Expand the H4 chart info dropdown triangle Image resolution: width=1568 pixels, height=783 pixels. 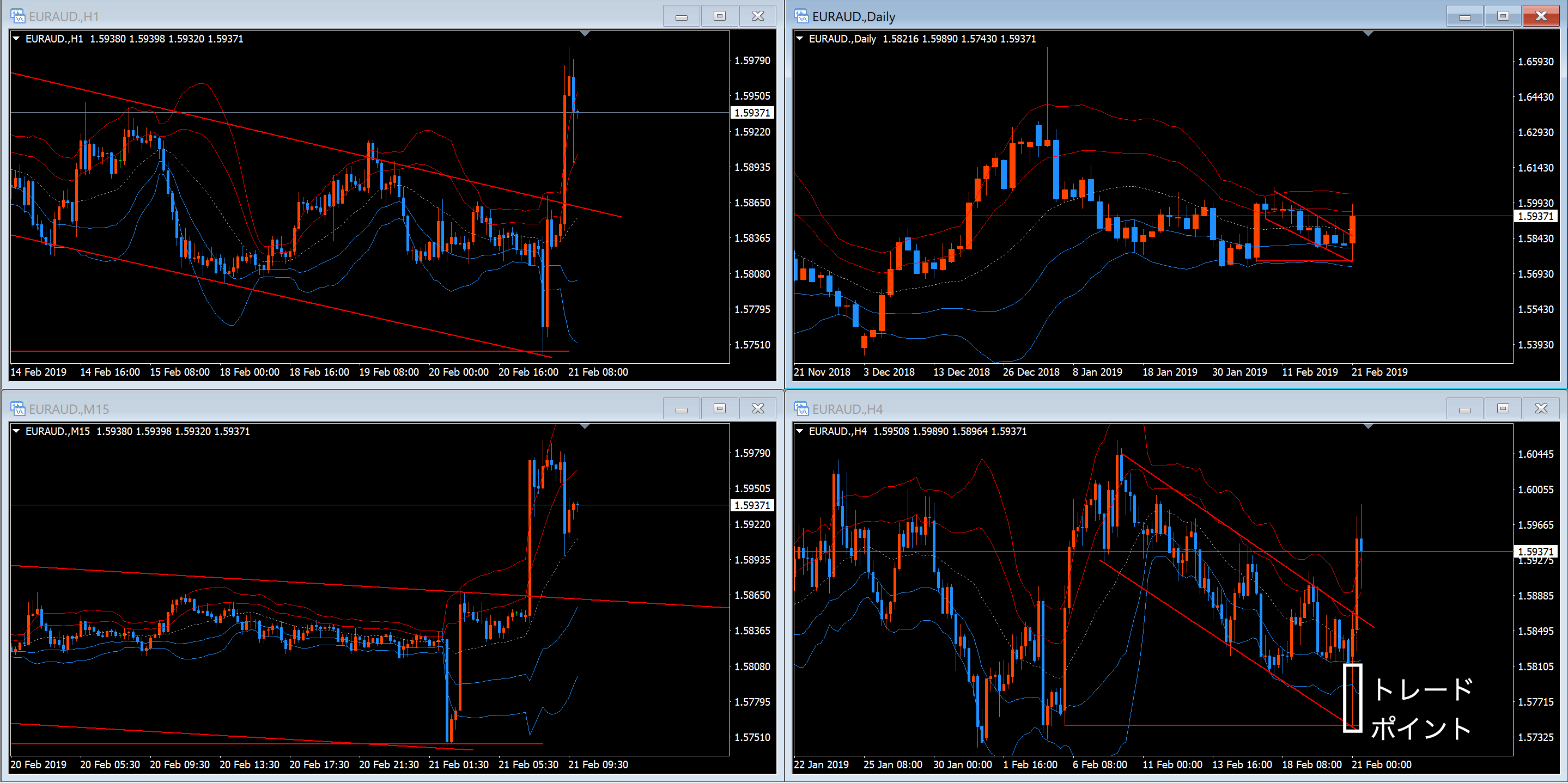(x=800, y=431)
